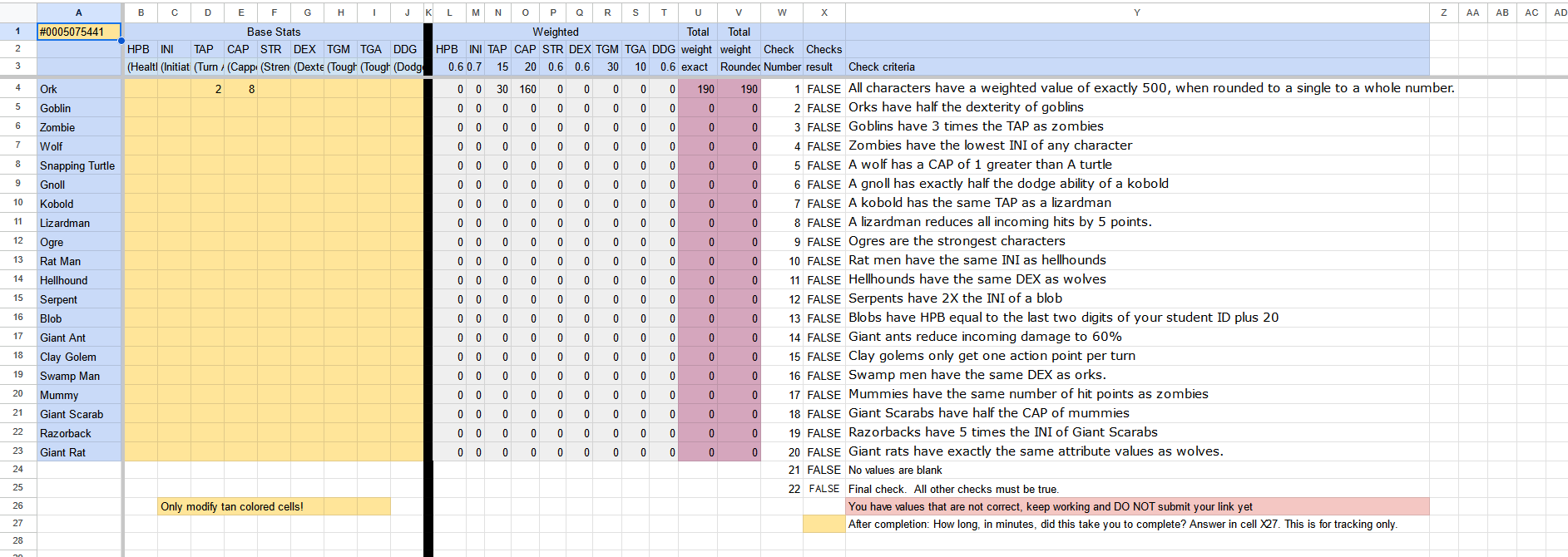Select the column Y header
Image resolution: width=1568 pixels, height=557 pixels.
[1137, 12]
